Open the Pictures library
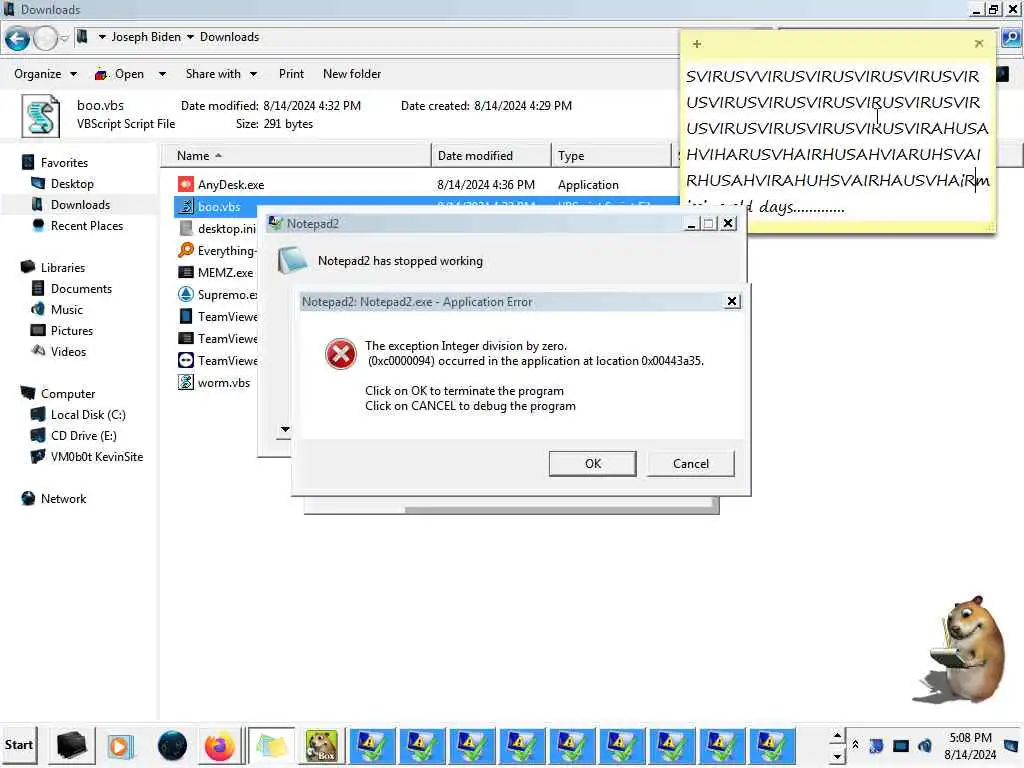This screenshot has height=768, width=1024. pos(72,330)
